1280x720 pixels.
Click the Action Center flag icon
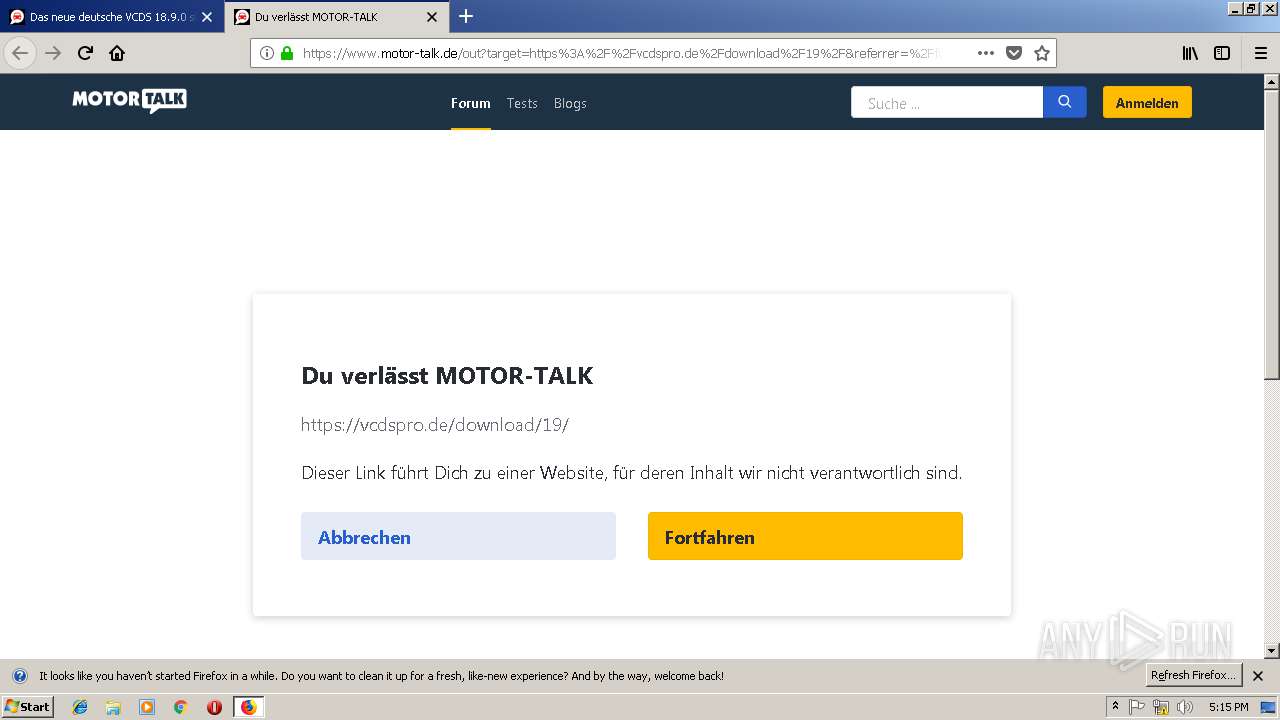(x=1137, y=707)
